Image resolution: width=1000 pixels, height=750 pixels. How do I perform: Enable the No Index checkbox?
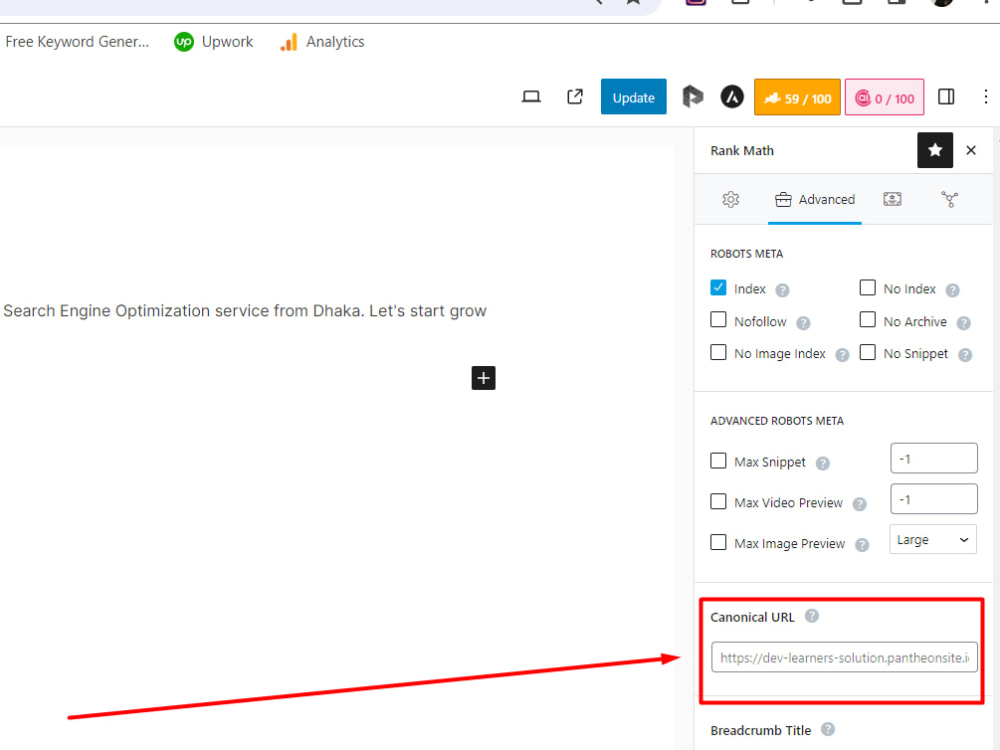coord(867,288)
